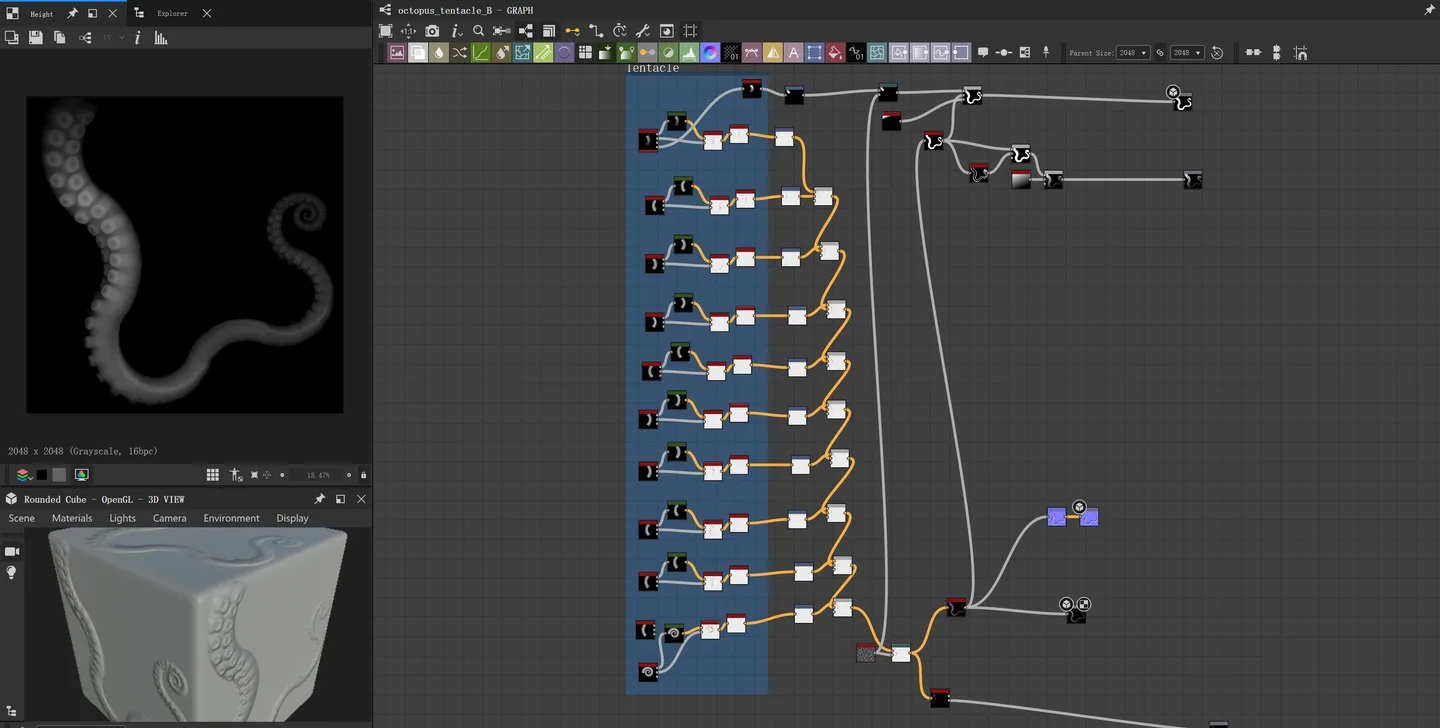This screenshot has width=1440, height=728.
Task: Toggle link display mode (orange link icon)
Action: 572,31
